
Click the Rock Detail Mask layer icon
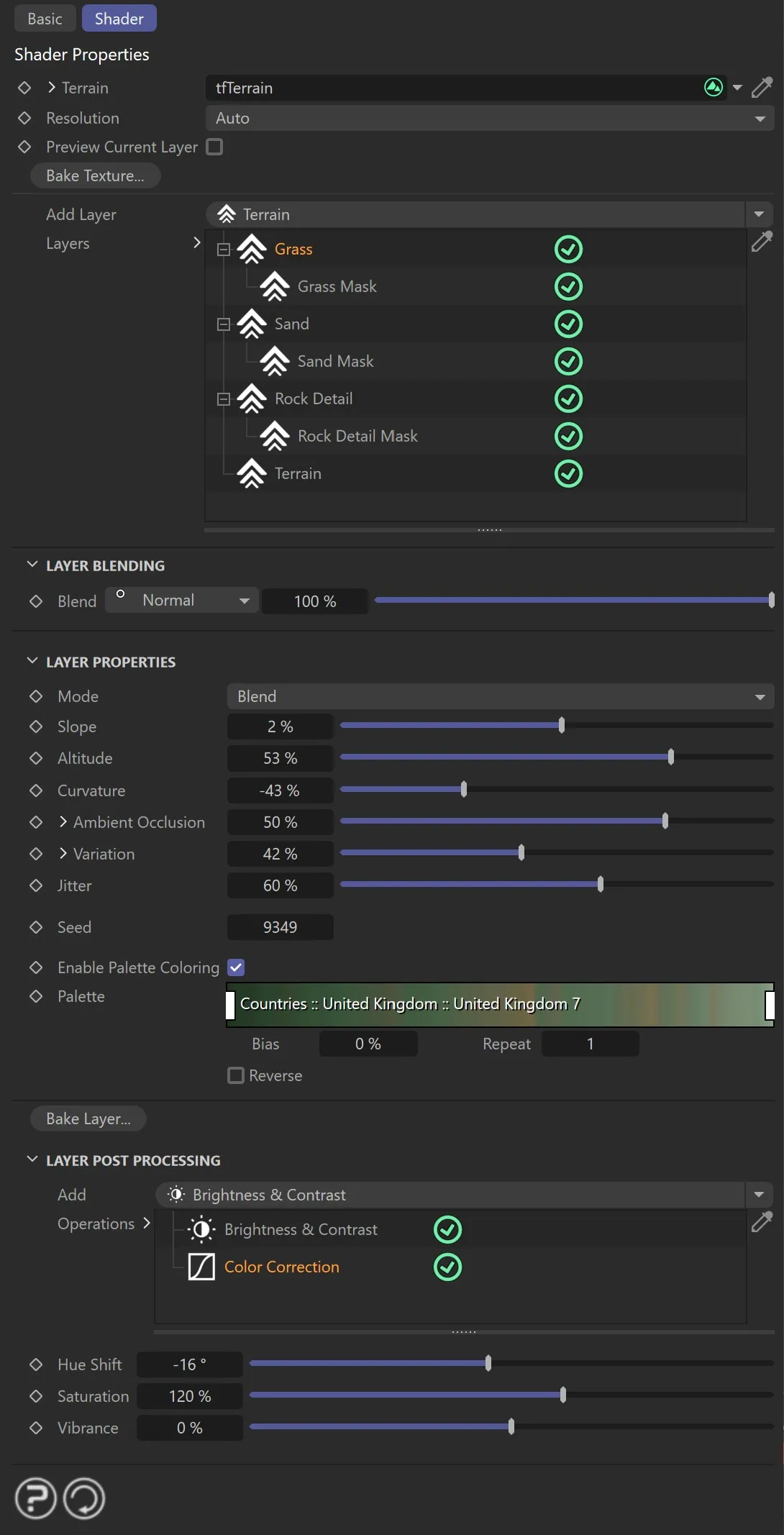pyautogui.click(x=275, y=436)
